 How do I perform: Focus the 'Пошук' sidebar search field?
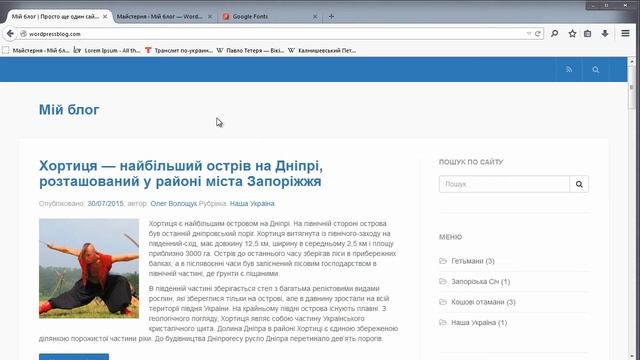pyautogui.click(x=504, y=184)
